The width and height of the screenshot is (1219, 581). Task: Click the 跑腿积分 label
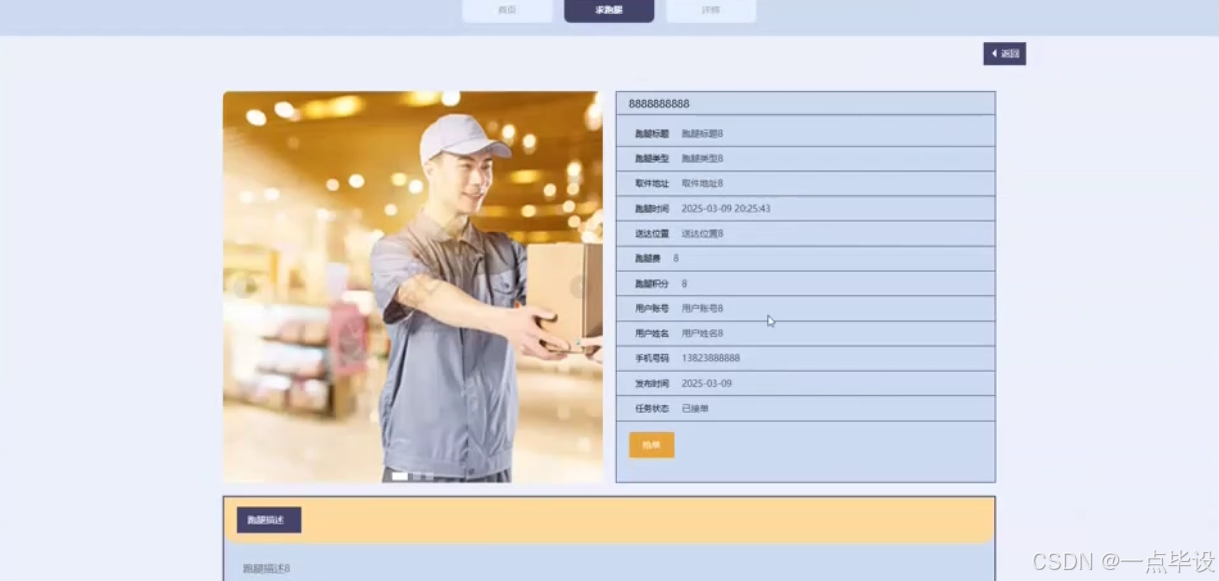click(x=652, y=284)
